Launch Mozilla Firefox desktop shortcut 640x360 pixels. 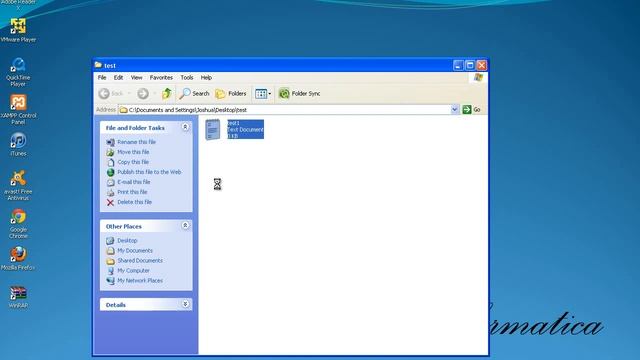pos(18,259)
